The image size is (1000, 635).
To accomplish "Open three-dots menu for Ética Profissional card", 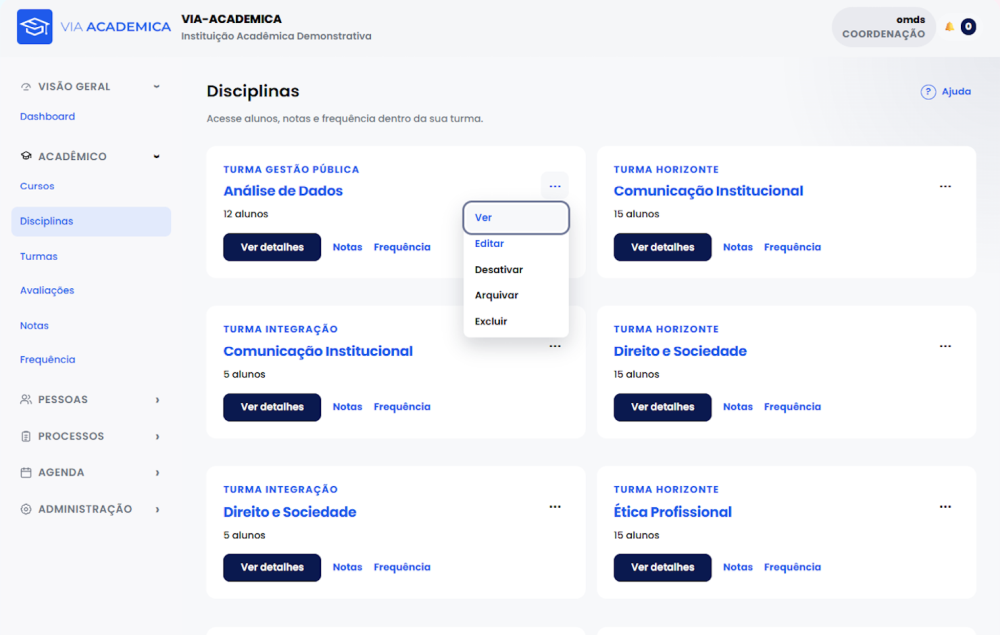I will (945, 507).
